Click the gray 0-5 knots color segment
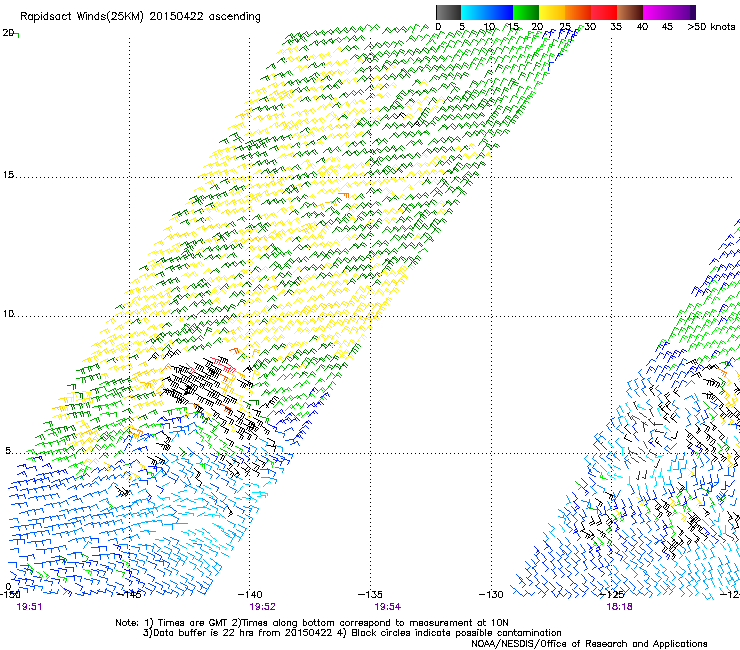Image resolution: width=740 pixels, height=650 pixels. pos(448,12)
